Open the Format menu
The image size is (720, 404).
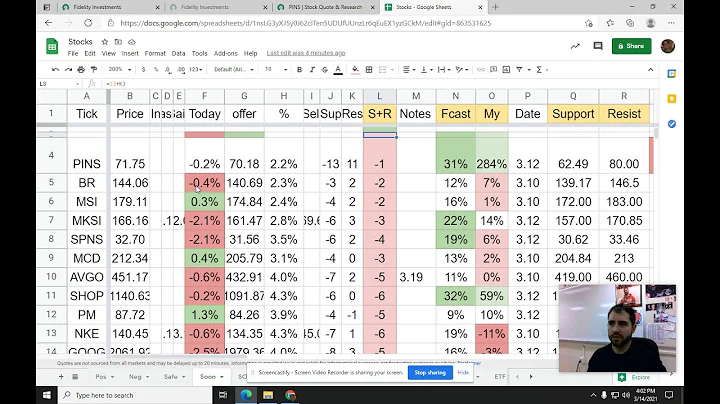click(x=155, y=53)
